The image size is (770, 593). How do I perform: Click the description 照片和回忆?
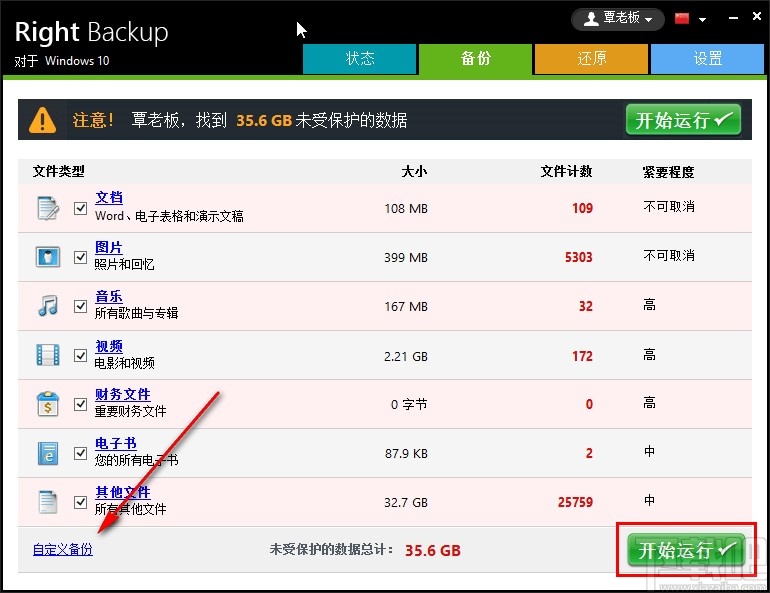coord(124,265)
